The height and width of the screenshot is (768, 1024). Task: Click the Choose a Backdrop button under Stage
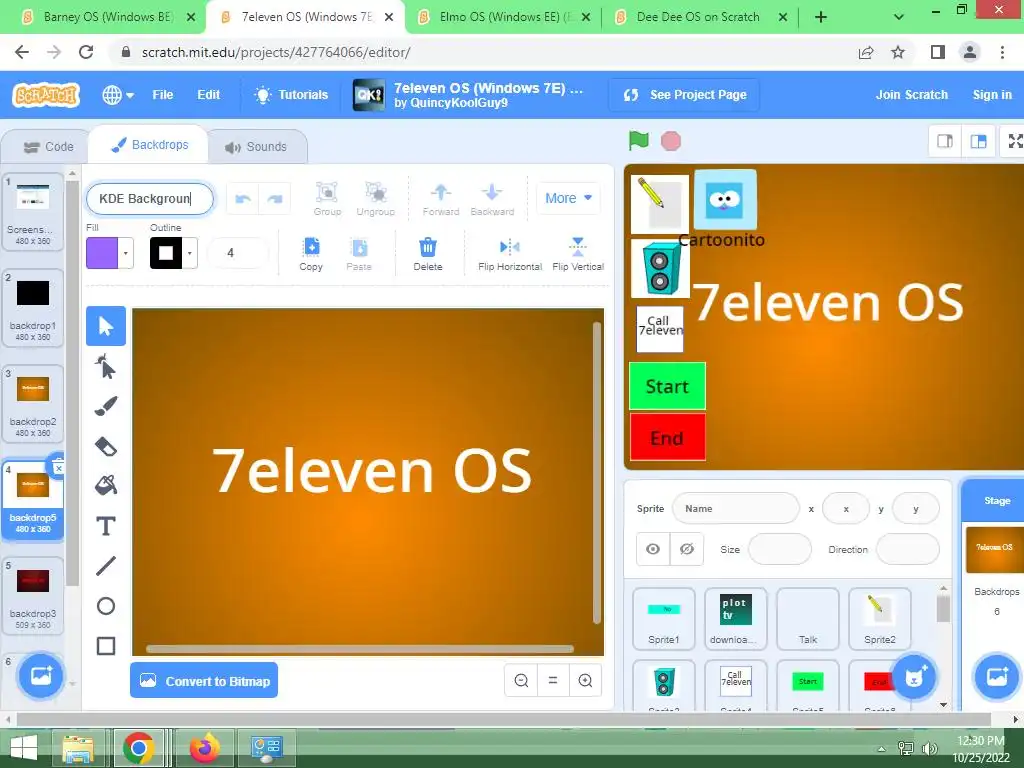997,676
